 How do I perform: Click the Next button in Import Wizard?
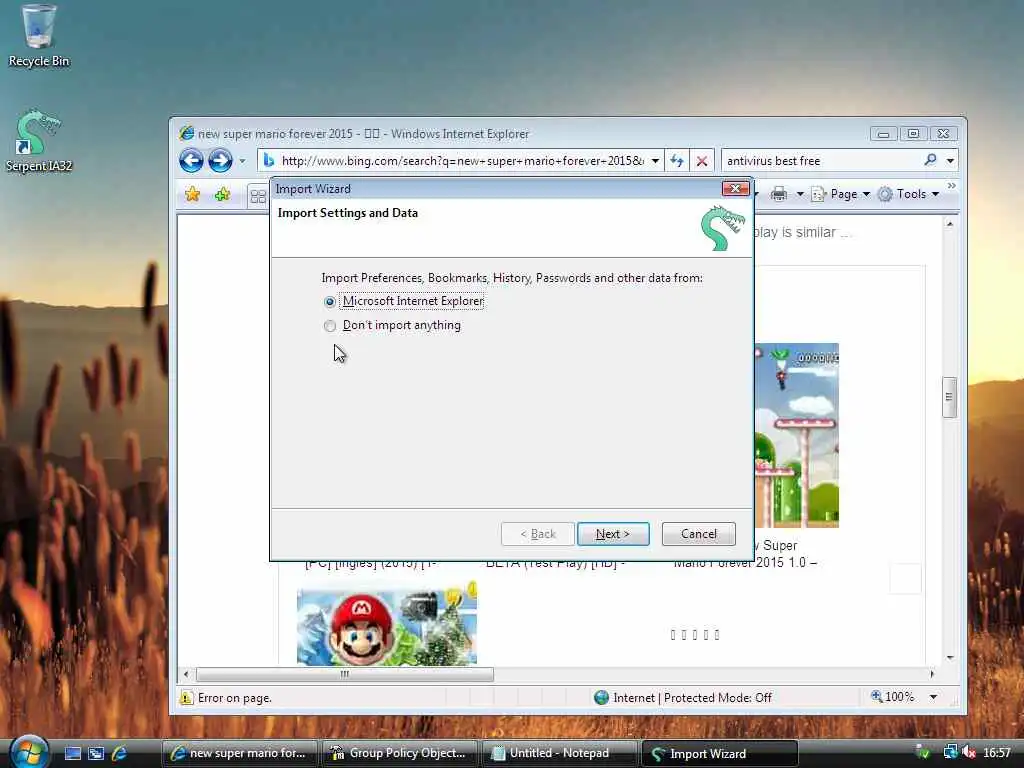[613, 534]
